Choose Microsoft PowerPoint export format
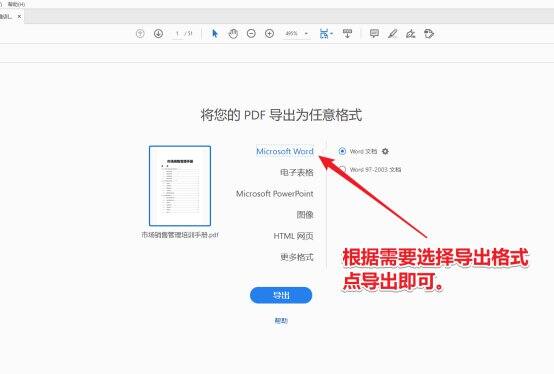Viewport: 554px width, 374px height. (x=275, y=194)
